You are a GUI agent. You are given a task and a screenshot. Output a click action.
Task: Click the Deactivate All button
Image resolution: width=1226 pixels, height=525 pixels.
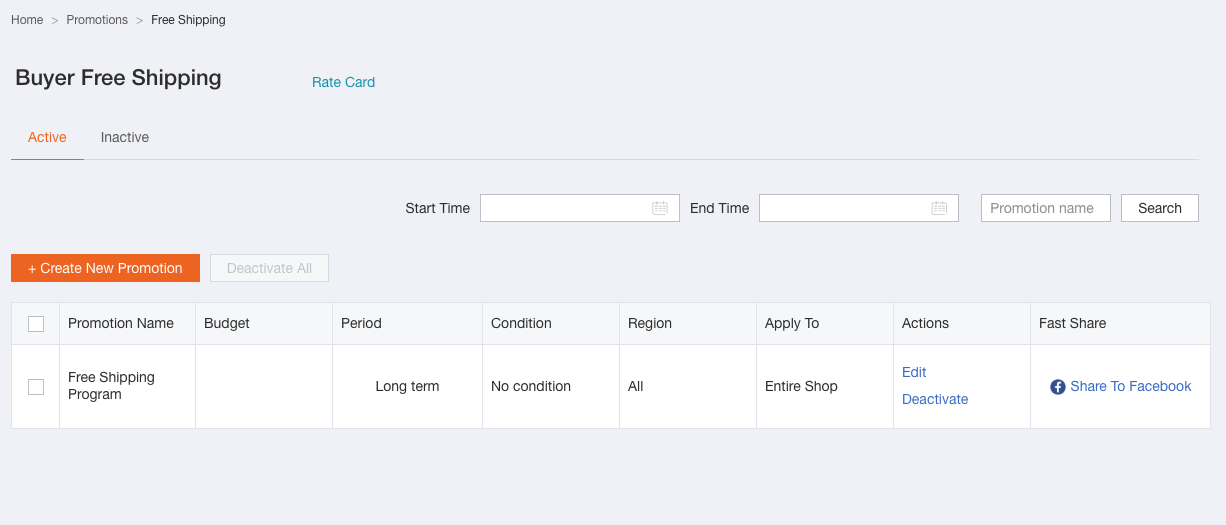(269, 268)
